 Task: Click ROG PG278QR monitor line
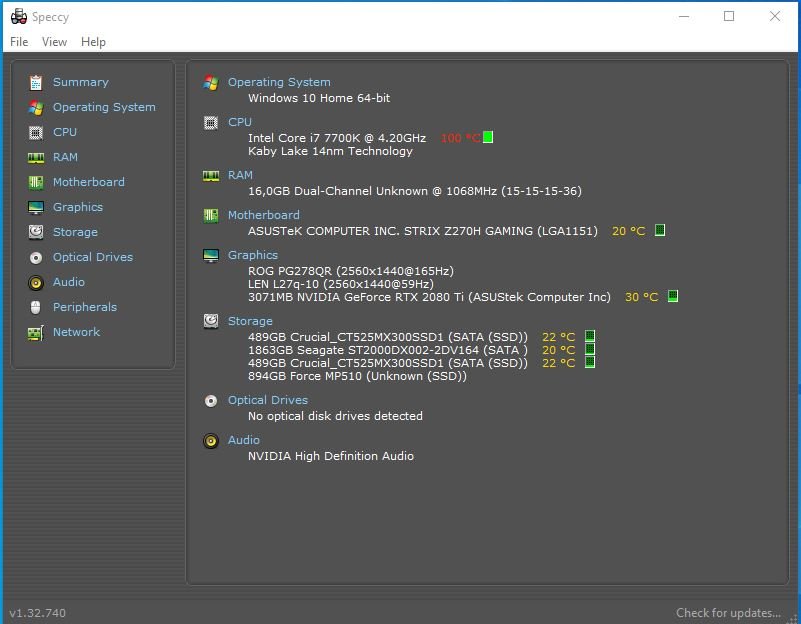(x=351, y=271)
